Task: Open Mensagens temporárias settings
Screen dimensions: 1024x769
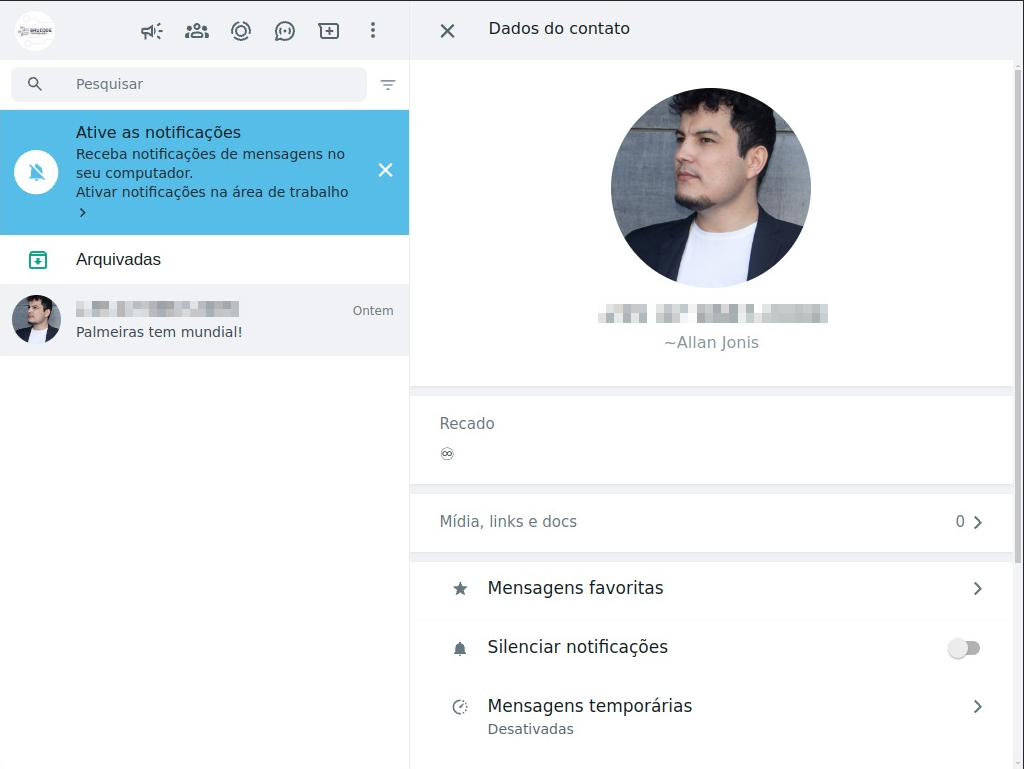Action: coord(711,716)
